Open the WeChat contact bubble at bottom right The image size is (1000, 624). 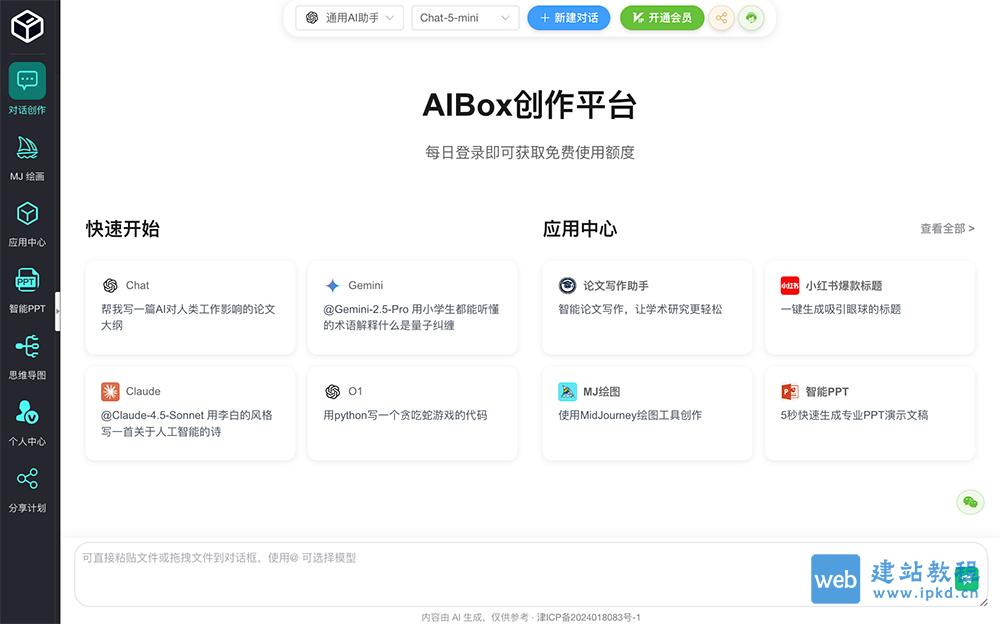969,502
